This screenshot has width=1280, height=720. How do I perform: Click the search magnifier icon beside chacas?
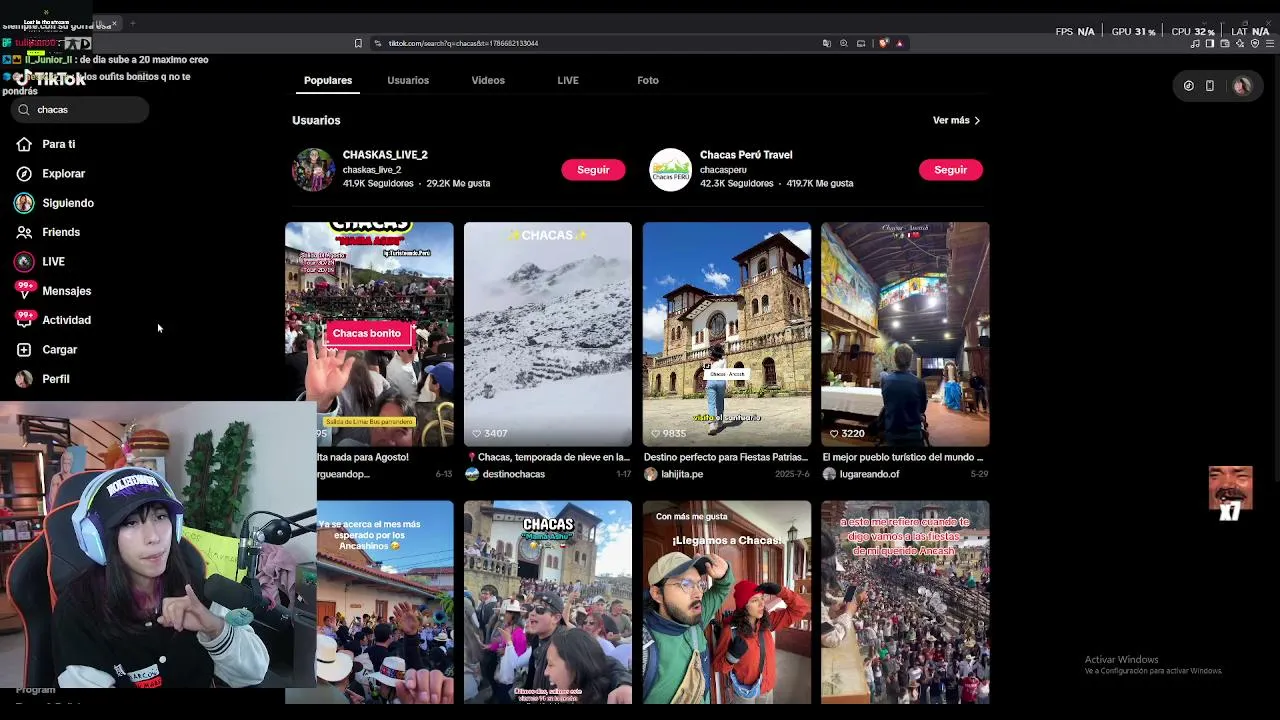(24, 110)
